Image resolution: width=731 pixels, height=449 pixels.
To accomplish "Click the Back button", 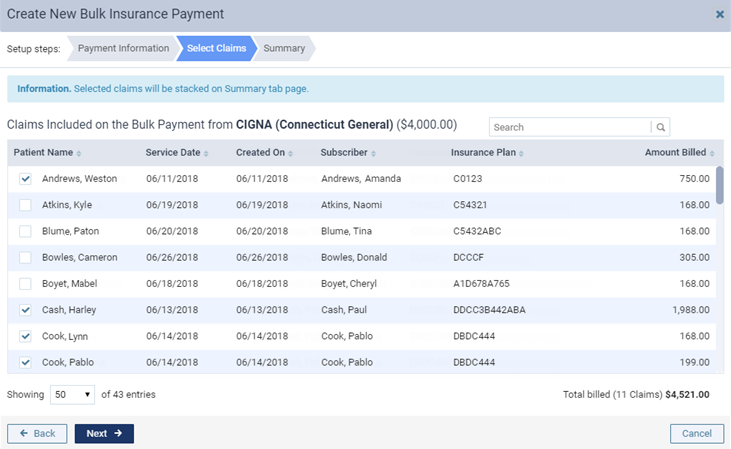I will 37,433.
